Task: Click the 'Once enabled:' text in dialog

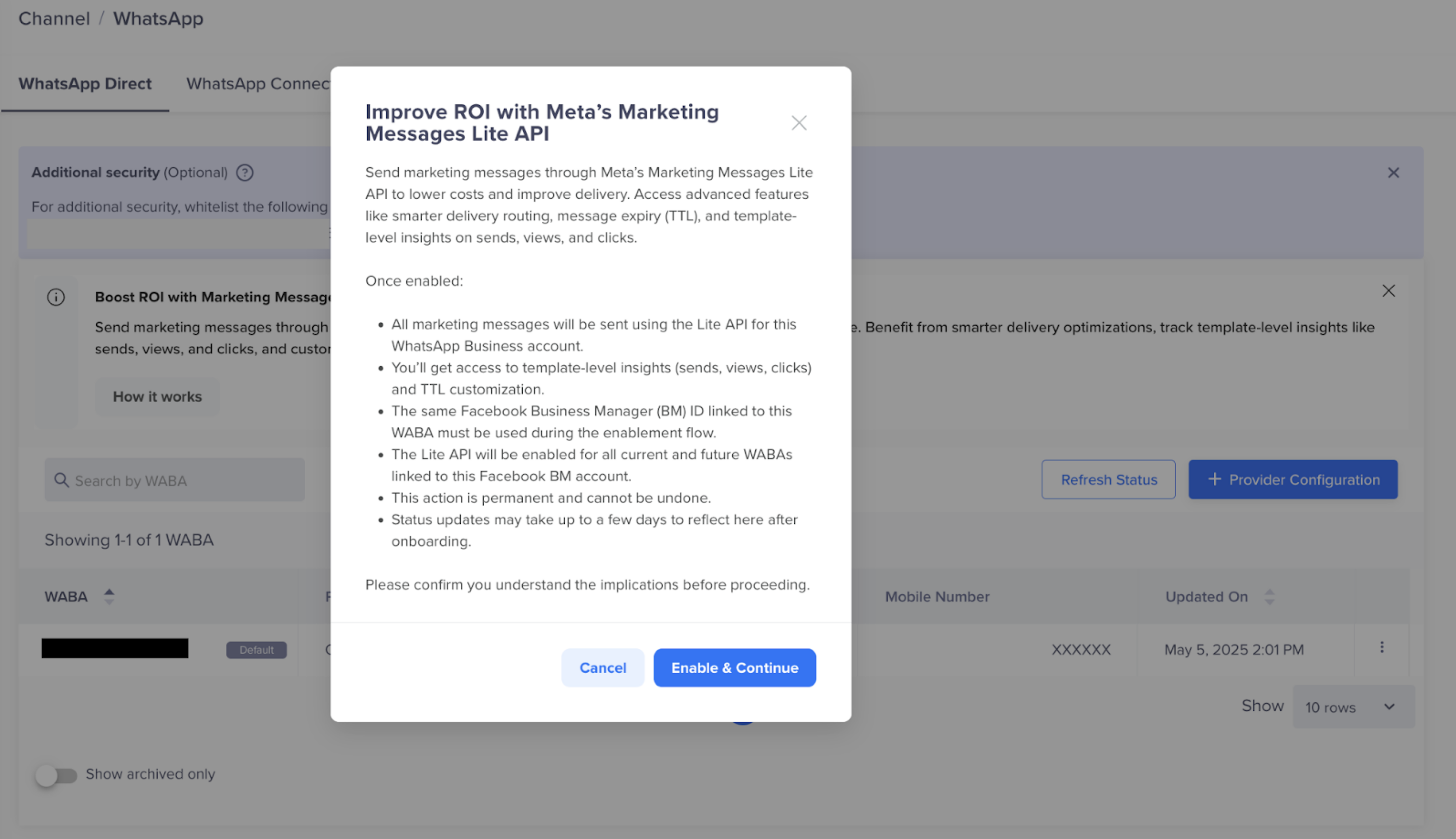Action: click(414, 281)
